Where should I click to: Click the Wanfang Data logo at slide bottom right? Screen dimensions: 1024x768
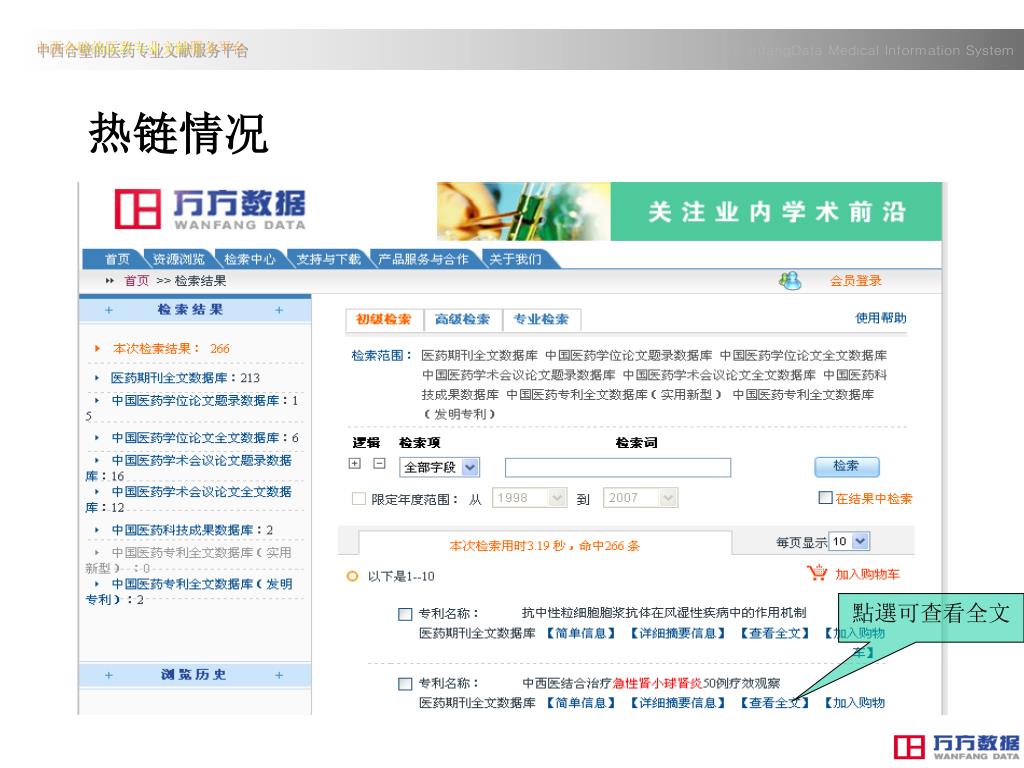click(956, 747)
